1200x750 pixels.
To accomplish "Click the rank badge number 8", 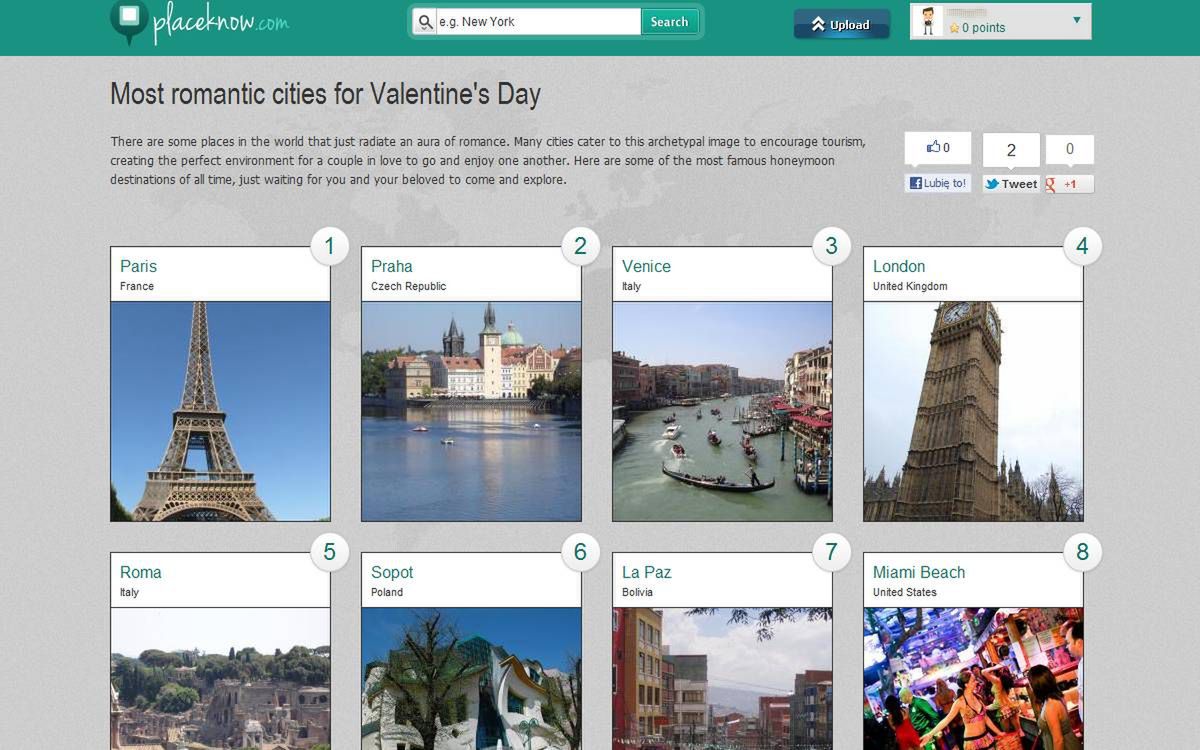I will pos(1083,552).
